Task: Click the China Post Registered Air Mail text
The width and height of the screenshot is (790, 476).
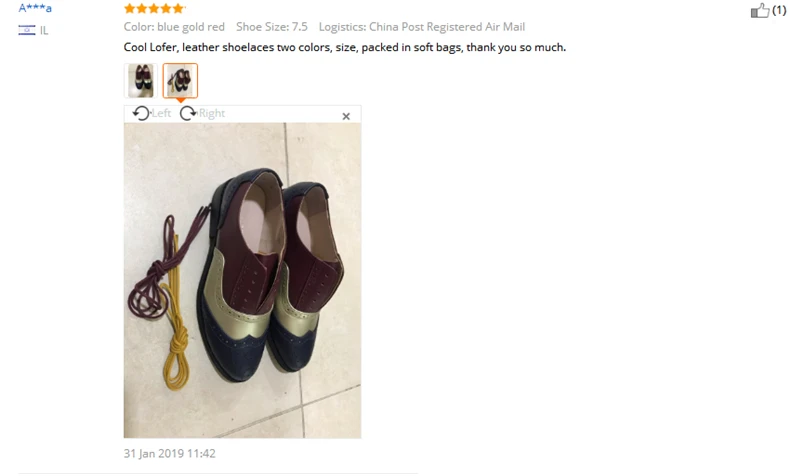Action: click(447, 27)
